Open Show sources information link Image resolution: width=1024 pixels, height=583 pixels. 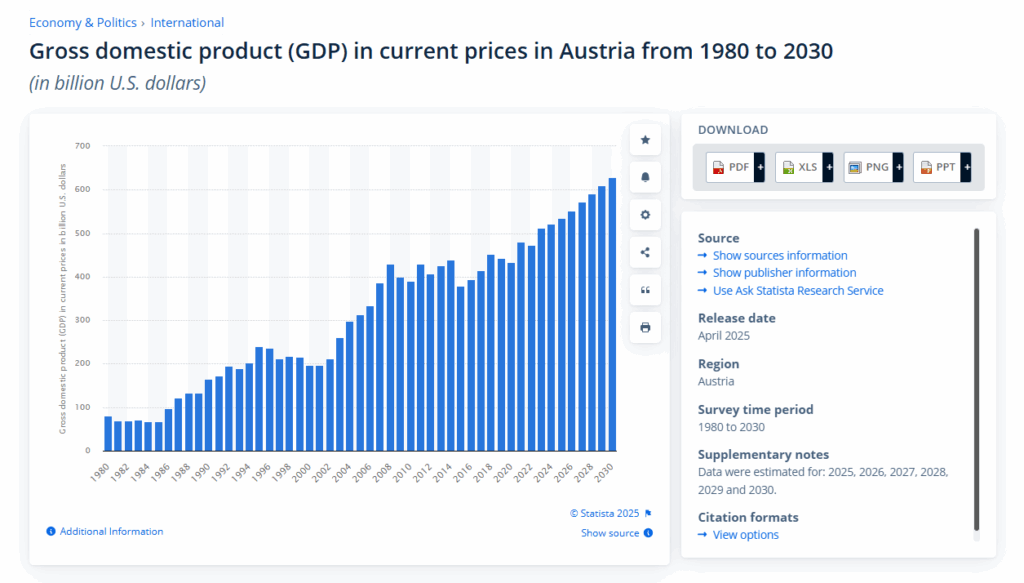coord(780,255)
